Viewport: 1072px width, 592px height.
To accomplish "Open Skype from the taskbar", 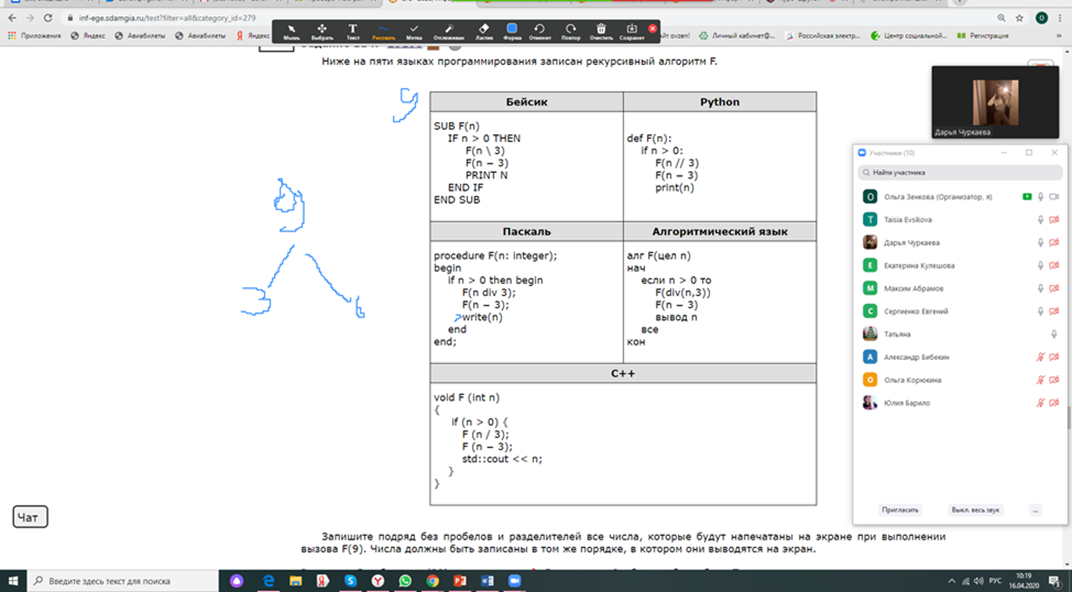I will (350, 581).
